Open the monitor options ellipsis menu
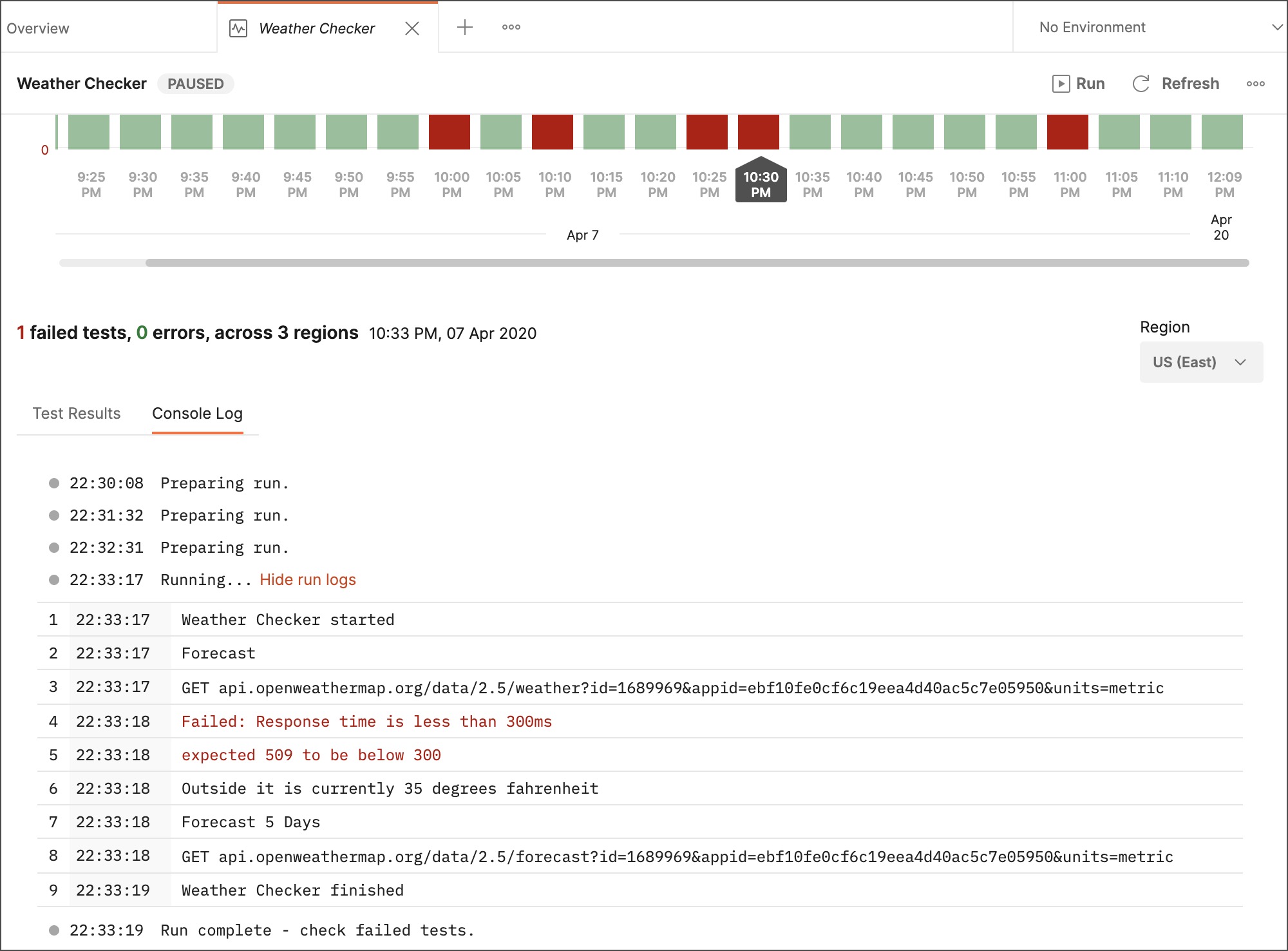This screenshot has width=1288, height=951. pyautogui.click(x=1256, y=83)
